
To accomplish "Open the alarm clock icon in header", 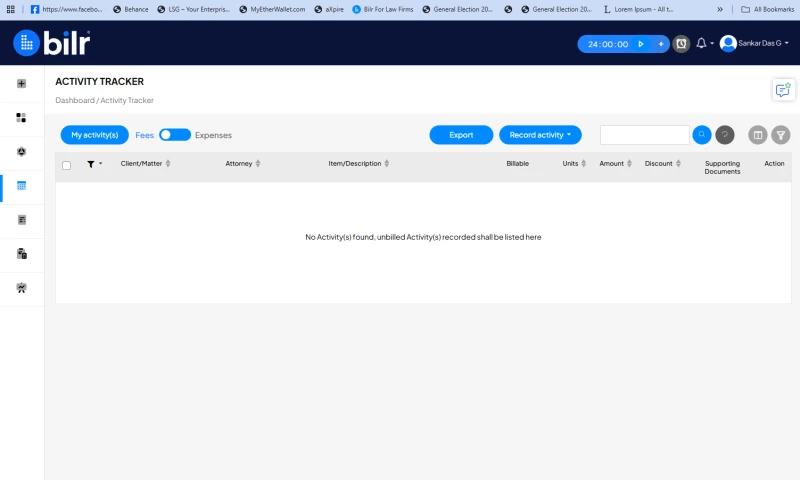I will (681, 44).
